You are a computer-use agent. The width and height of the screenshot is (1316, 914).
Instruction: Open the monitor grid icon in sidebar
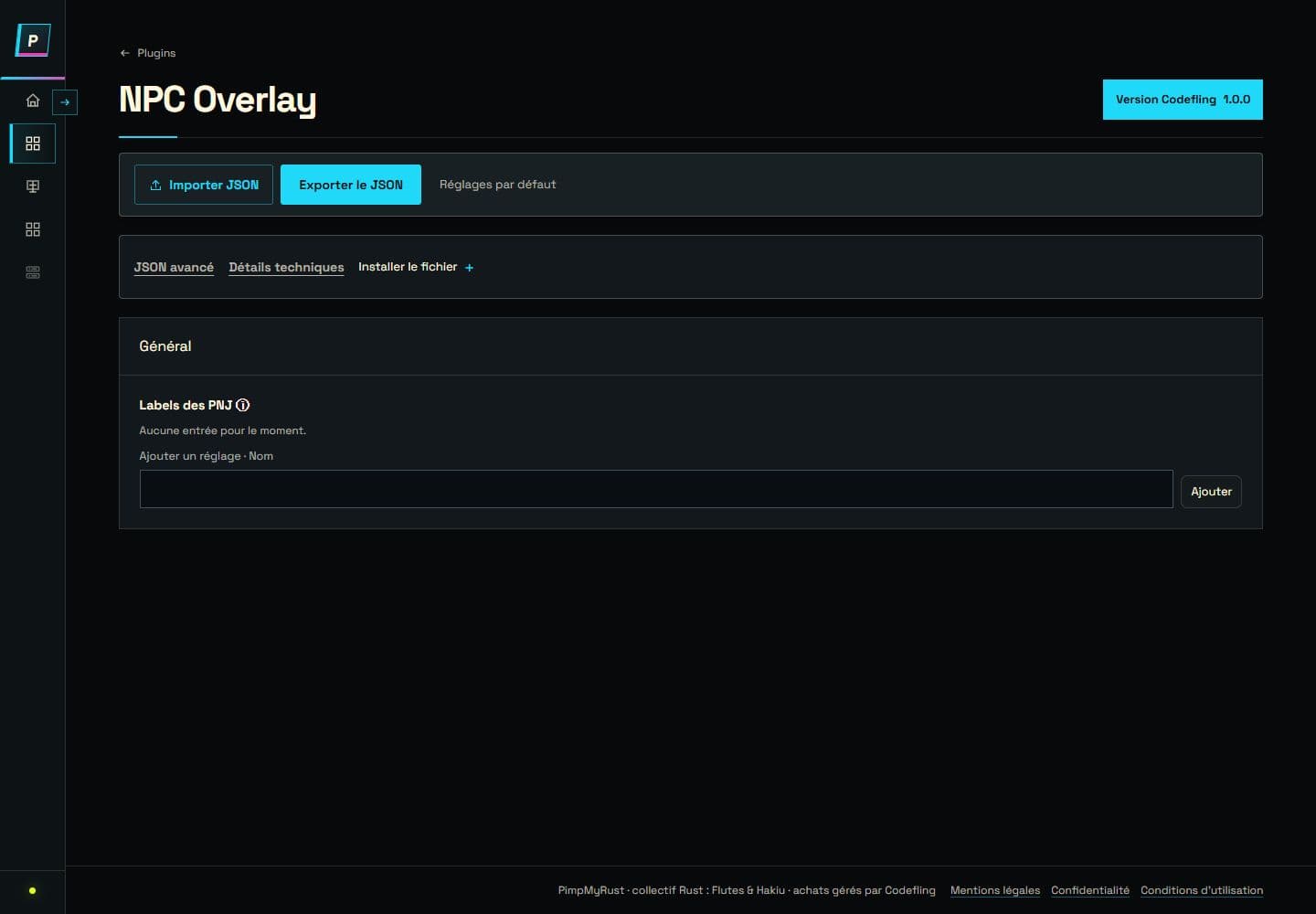(x=33, y=186)
